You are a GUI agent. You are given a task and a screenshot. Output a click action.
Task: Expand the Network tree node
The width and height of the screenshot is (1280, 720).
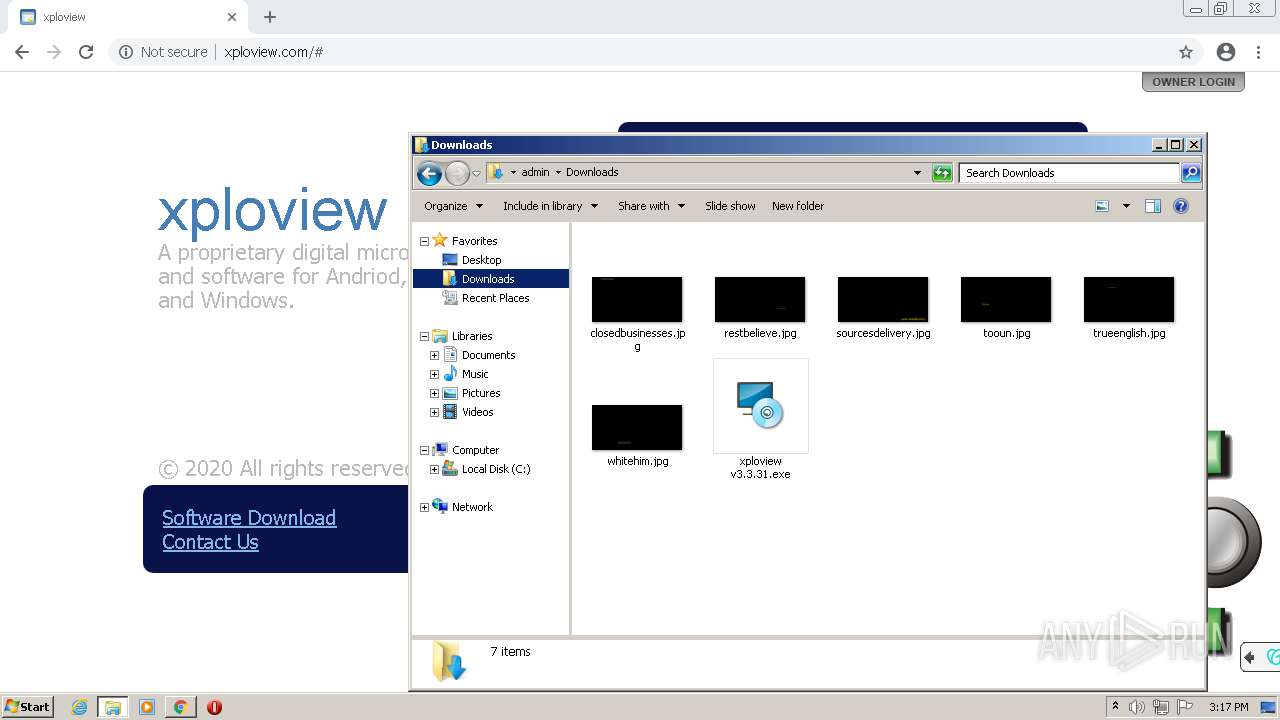(x=424, y=507)
